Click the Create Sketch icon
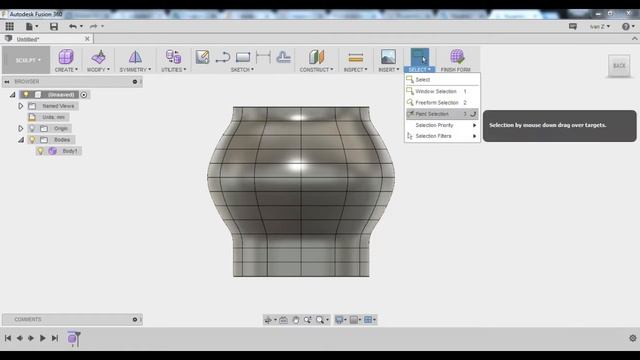Image resolution: width=640 pixels, height=360 pixels. (202, 57)
